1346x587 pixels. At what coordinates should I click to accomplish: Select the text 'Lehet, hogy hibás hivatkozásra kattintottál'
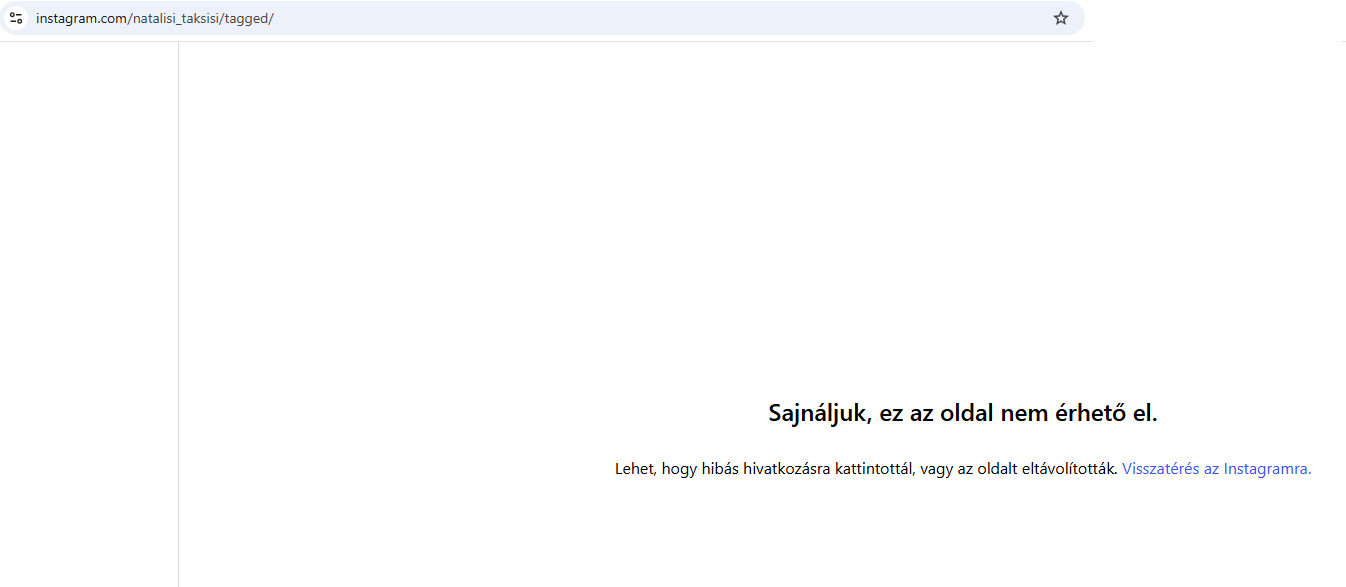(763, 468)
